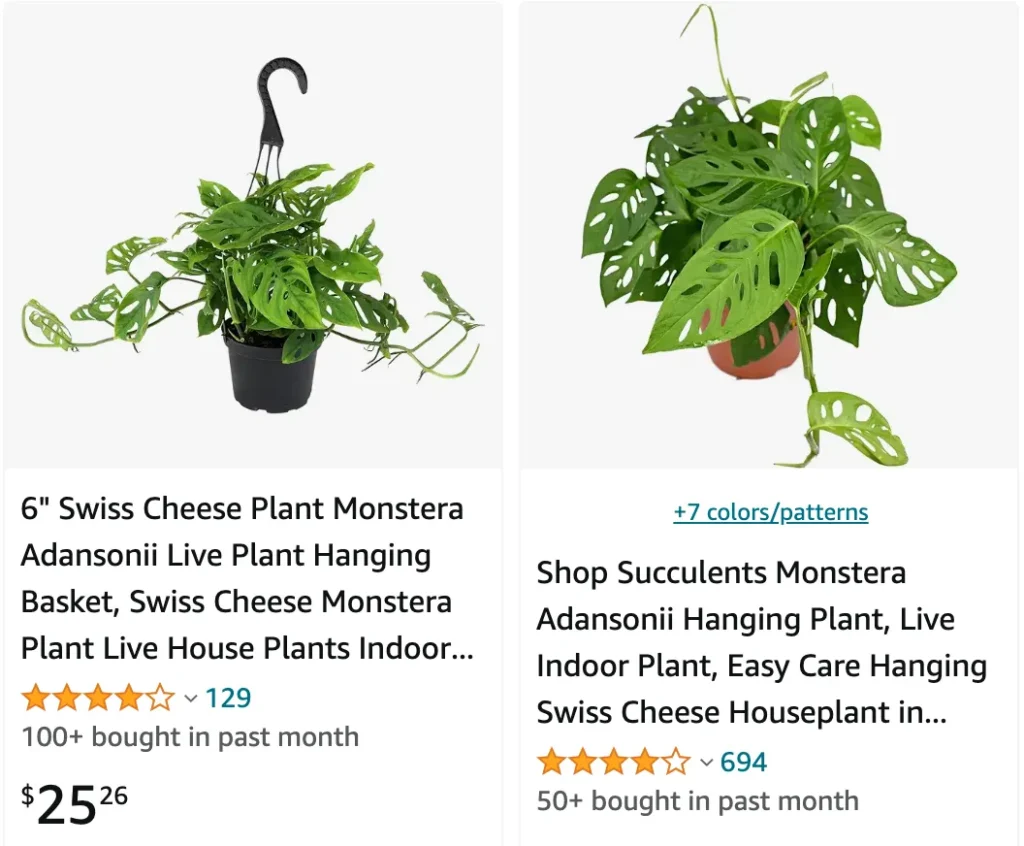Image resolution: width=1024 pixels, height=846 pixels.
Task: View the 694 customer reviews
Action: coord(743,762)
